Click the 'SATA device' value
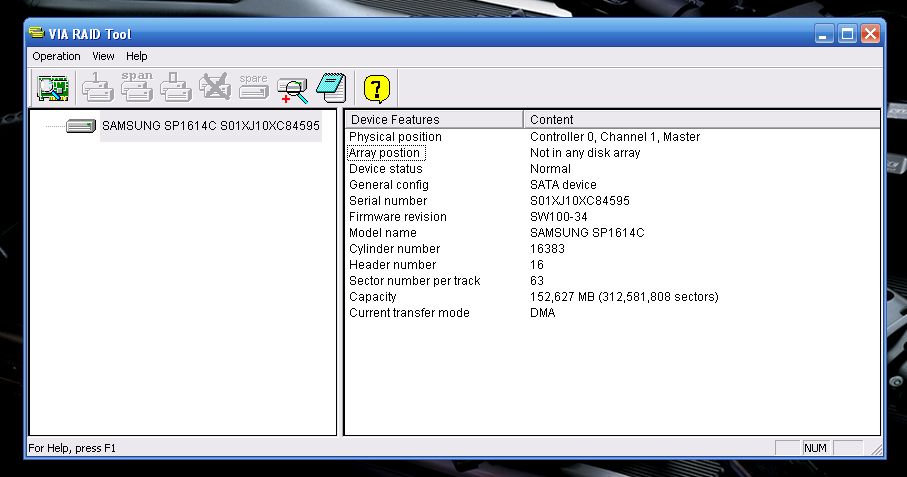907x477 pixels. tap(563, 185)
